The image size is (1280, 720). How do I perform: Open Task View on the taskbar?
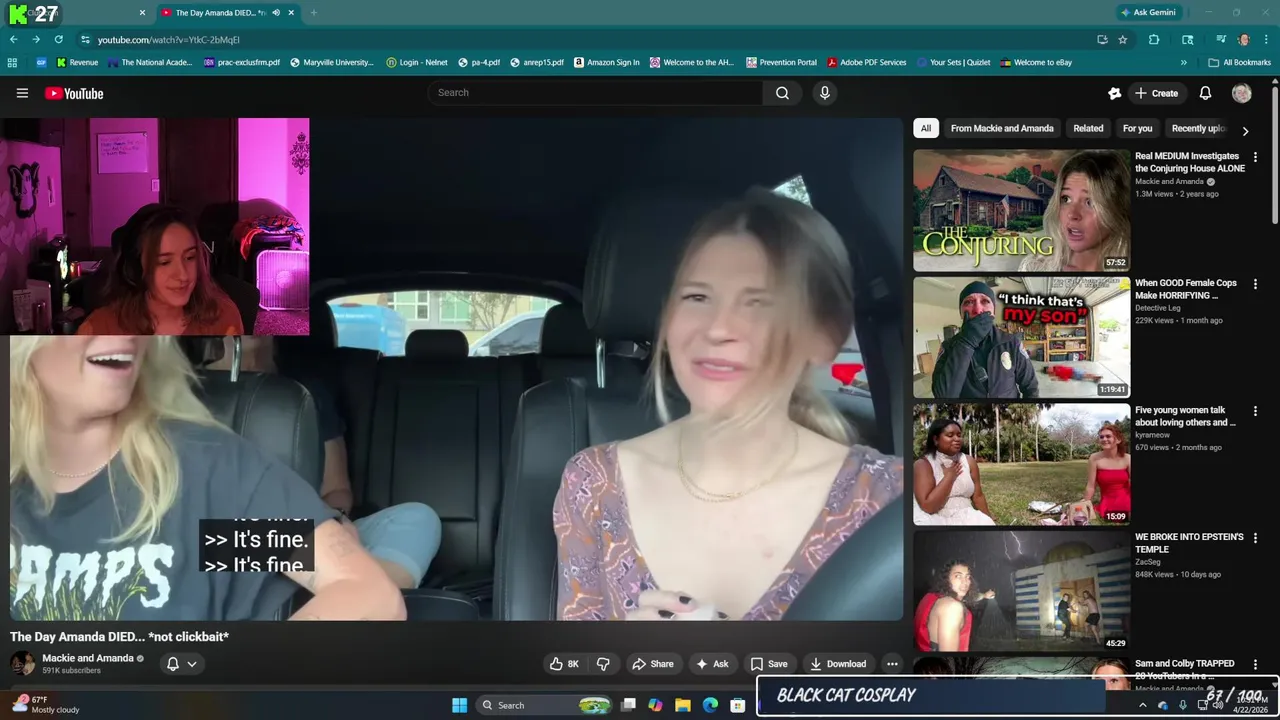pyautogui.click(x=628, y=705)
